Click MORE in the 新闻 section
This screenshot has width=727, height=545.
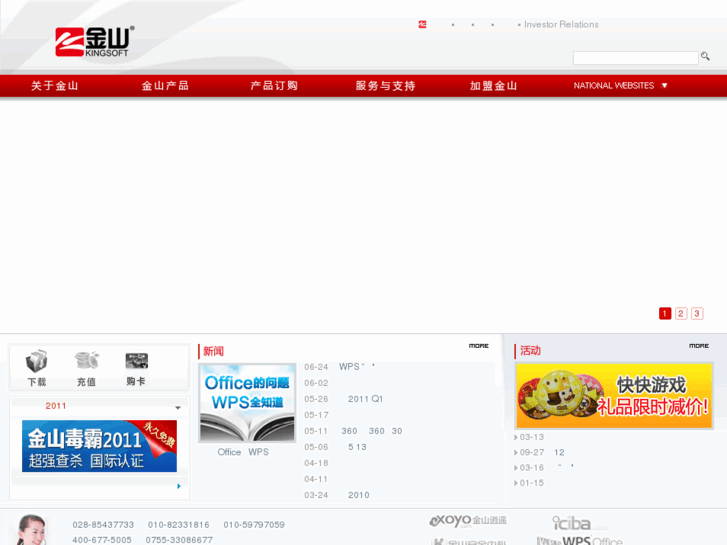pyautogui.click(x=478, y=346)
